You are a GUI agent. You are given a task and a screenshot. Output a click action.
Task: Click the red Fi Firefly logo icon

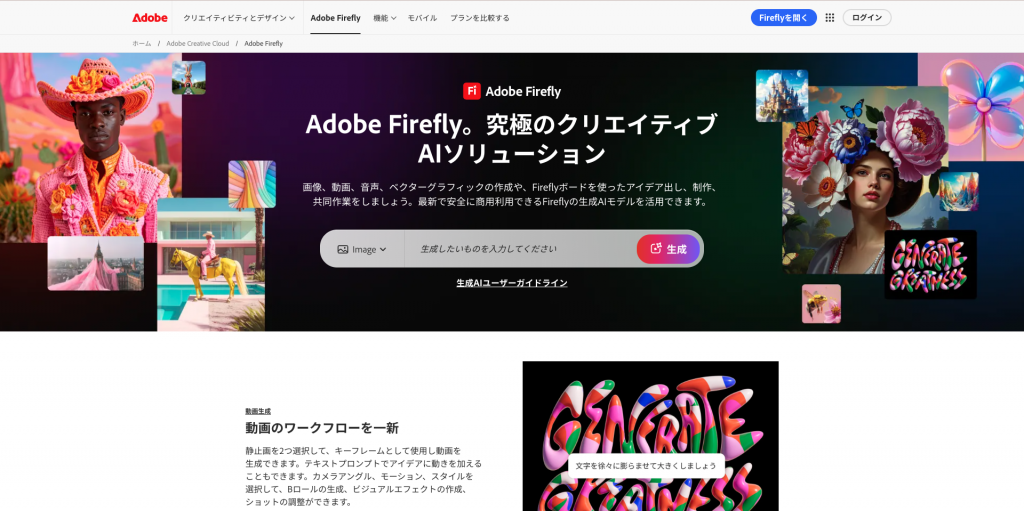(x=472, y=91)
